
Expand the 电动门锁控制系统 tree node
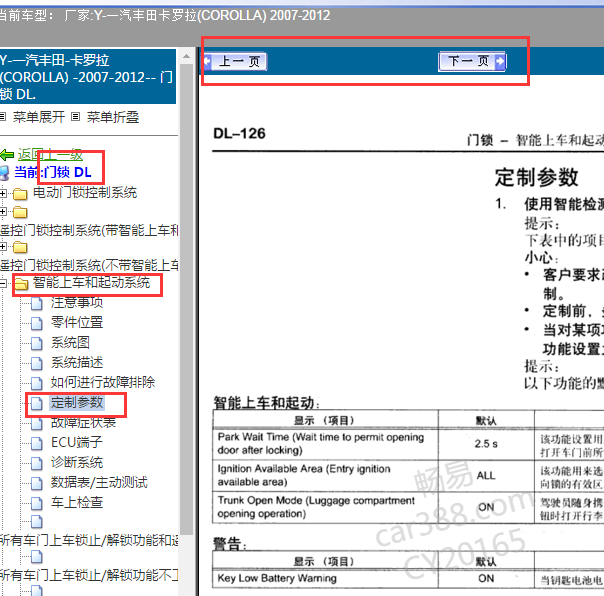3,193
